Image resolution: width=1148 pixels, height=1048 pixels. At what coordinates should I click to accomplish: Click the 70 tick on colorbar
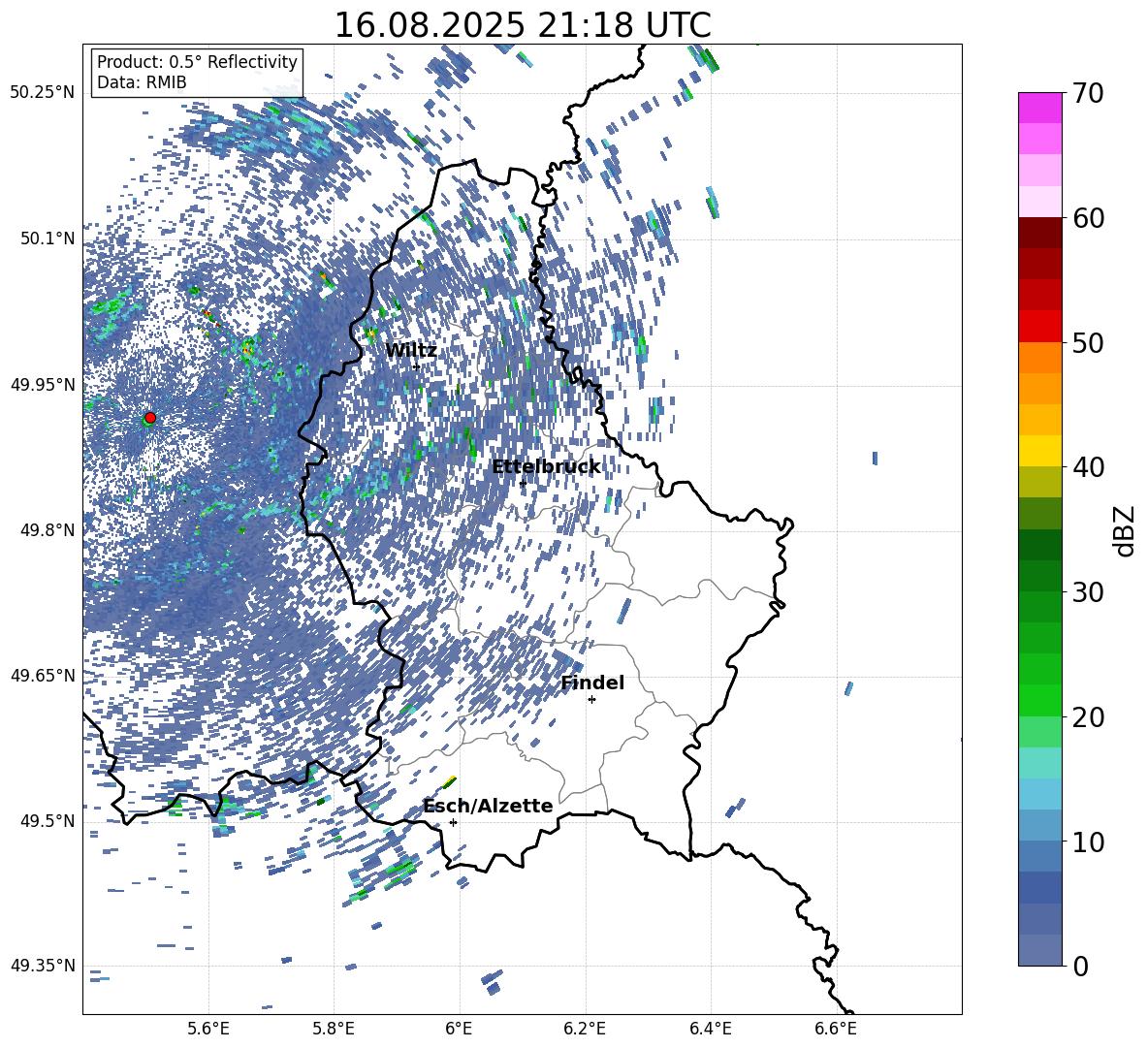pyautogui.click(x=1088, y=93)
